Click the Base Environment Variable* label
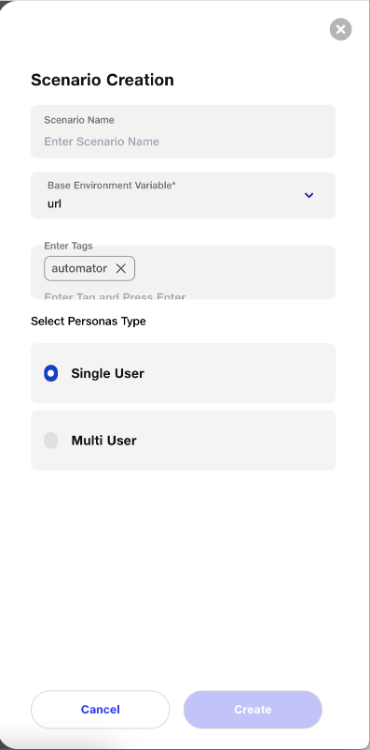The image size is (370, 750). [x=111, y=185]
